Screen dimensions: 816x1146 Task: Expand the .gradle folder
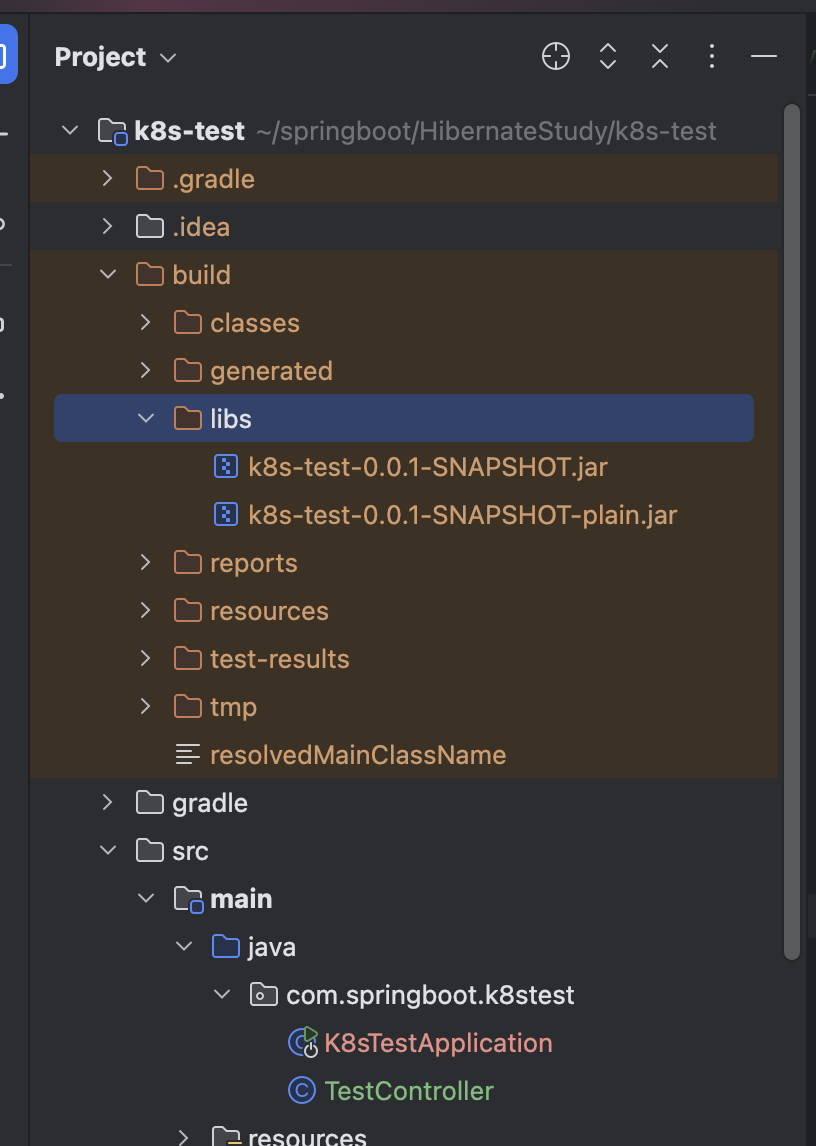click(x=108, y=179)
